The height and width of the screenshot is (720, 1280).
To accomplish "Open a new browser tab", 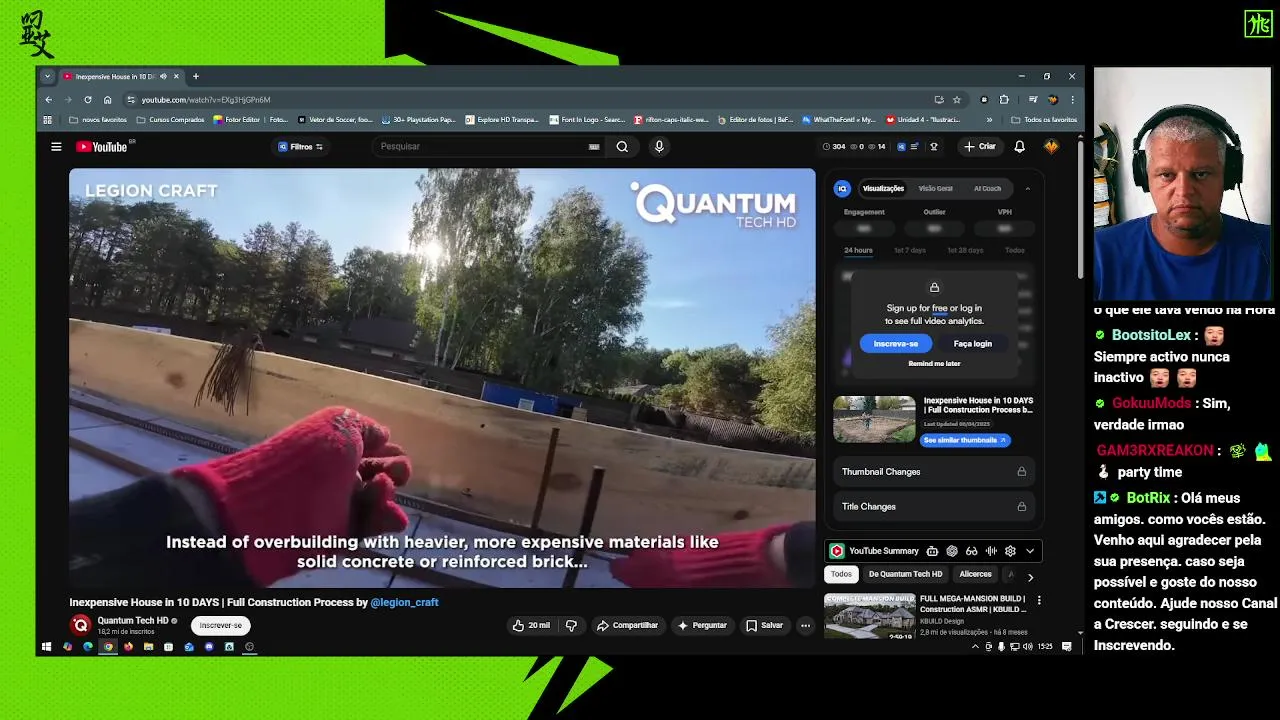I will click(x=196, y=76).
